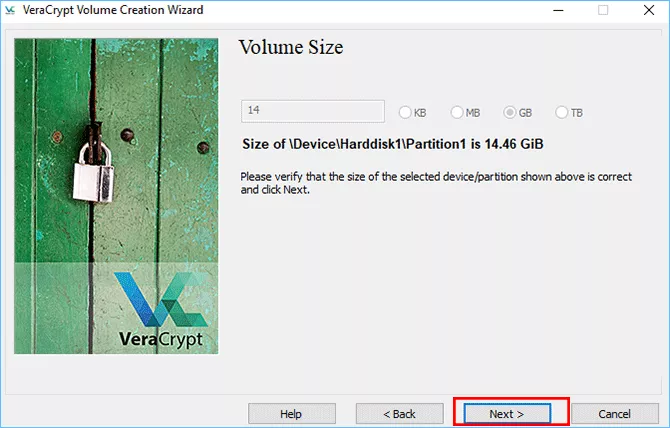The width and height of the screenshot is (670, 428).
Task: Proceed with the Next button
Action: pos(507,414)
